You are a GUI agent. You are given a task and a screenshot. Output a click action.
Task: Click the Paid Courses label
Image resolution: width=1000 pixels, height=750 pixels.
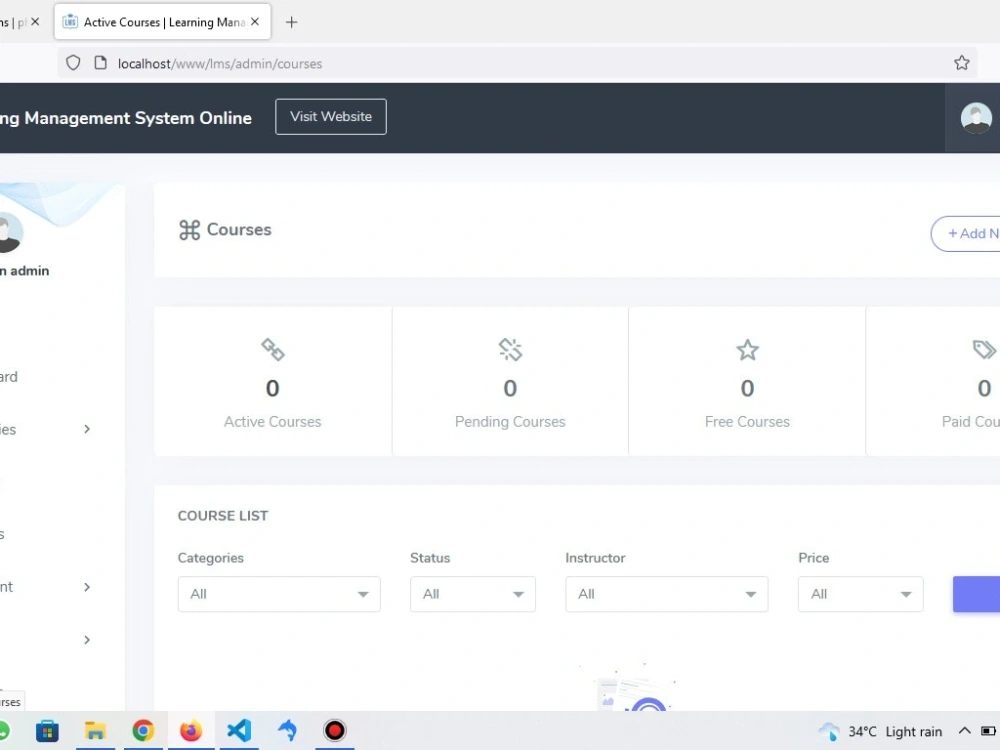coord(971,422)
